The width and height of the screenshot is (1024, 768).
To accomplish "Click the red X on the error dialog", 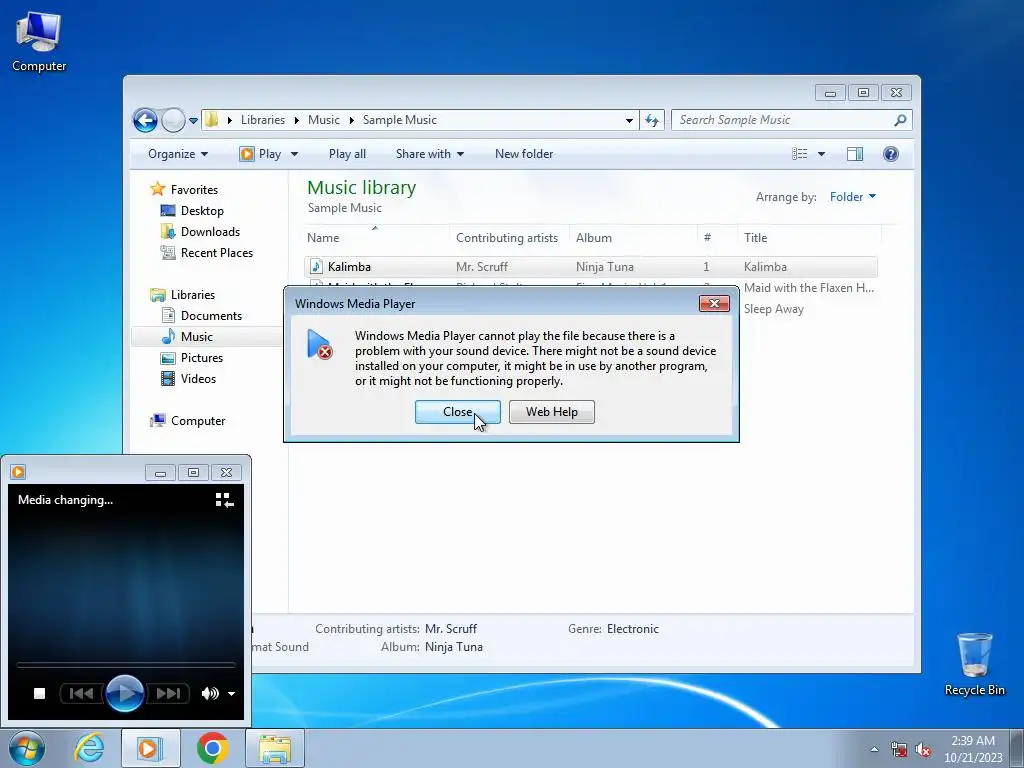I will pos(714,304).
